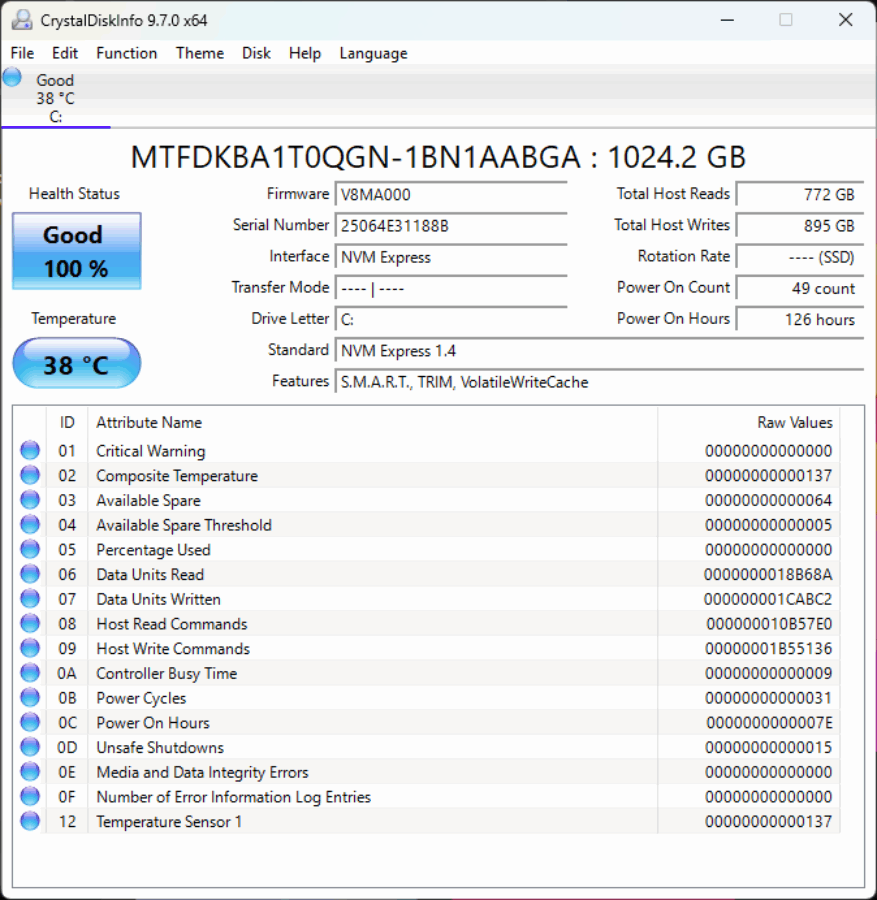Select the C: drive tab at top
The image size is (877, 900).
coord(55,98)
